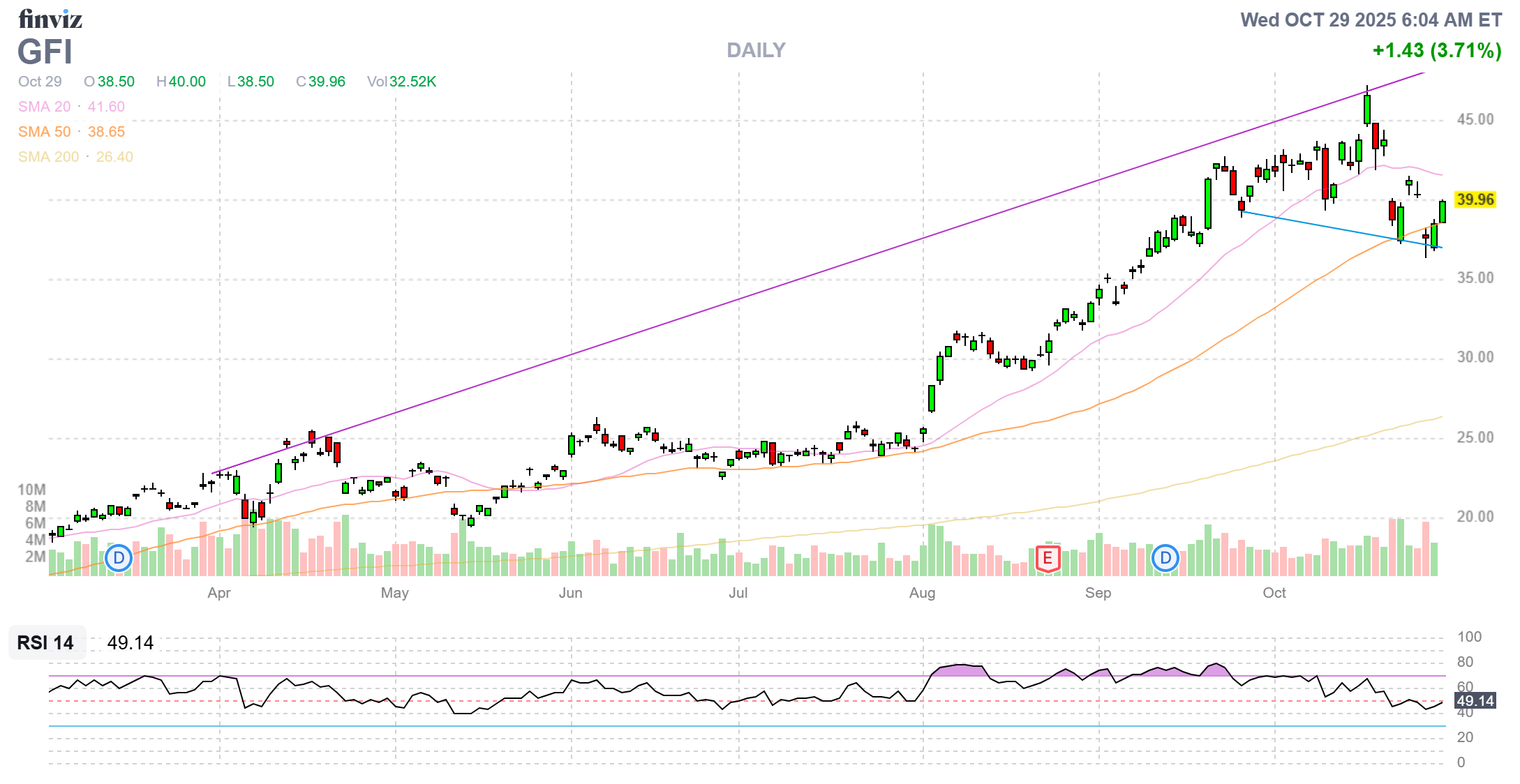Click the +1.43 (3.71%) change text
The height and width of the screenshot is (784, 1520).
(x=1436, y=50)
